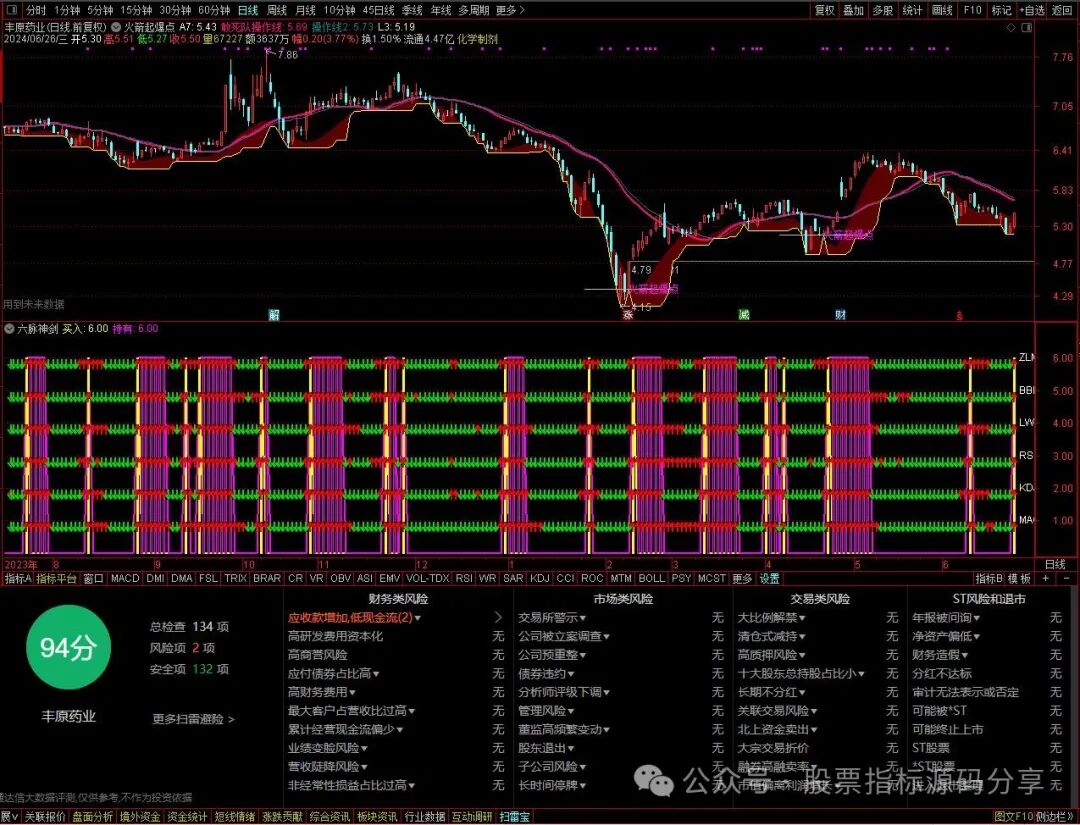Select the BOLL indicator
1080x825 pixels.
[652, 578]
